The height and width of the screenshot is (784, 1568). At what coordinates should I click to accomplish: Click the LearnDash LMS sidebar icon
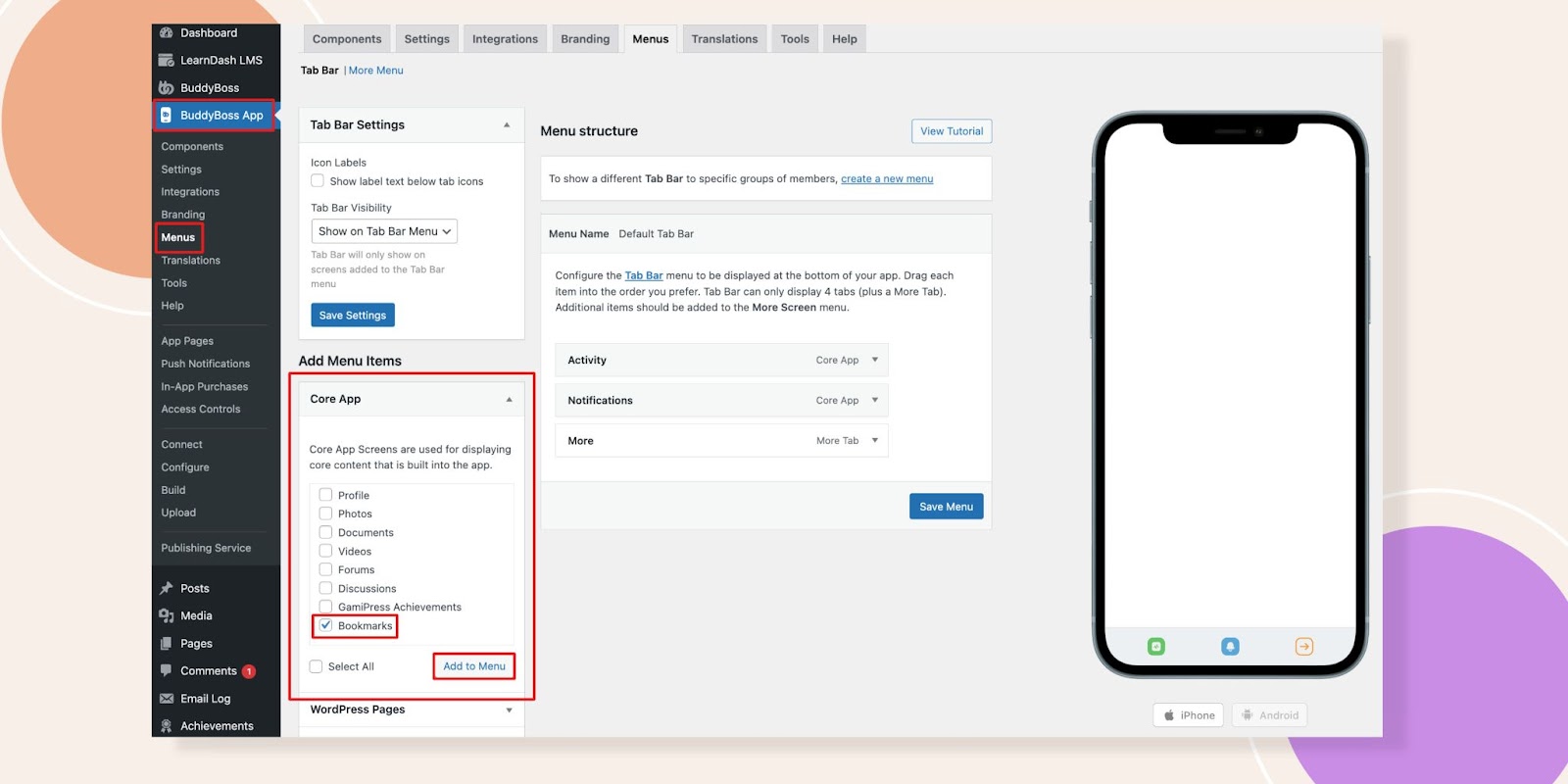[167, 60]
